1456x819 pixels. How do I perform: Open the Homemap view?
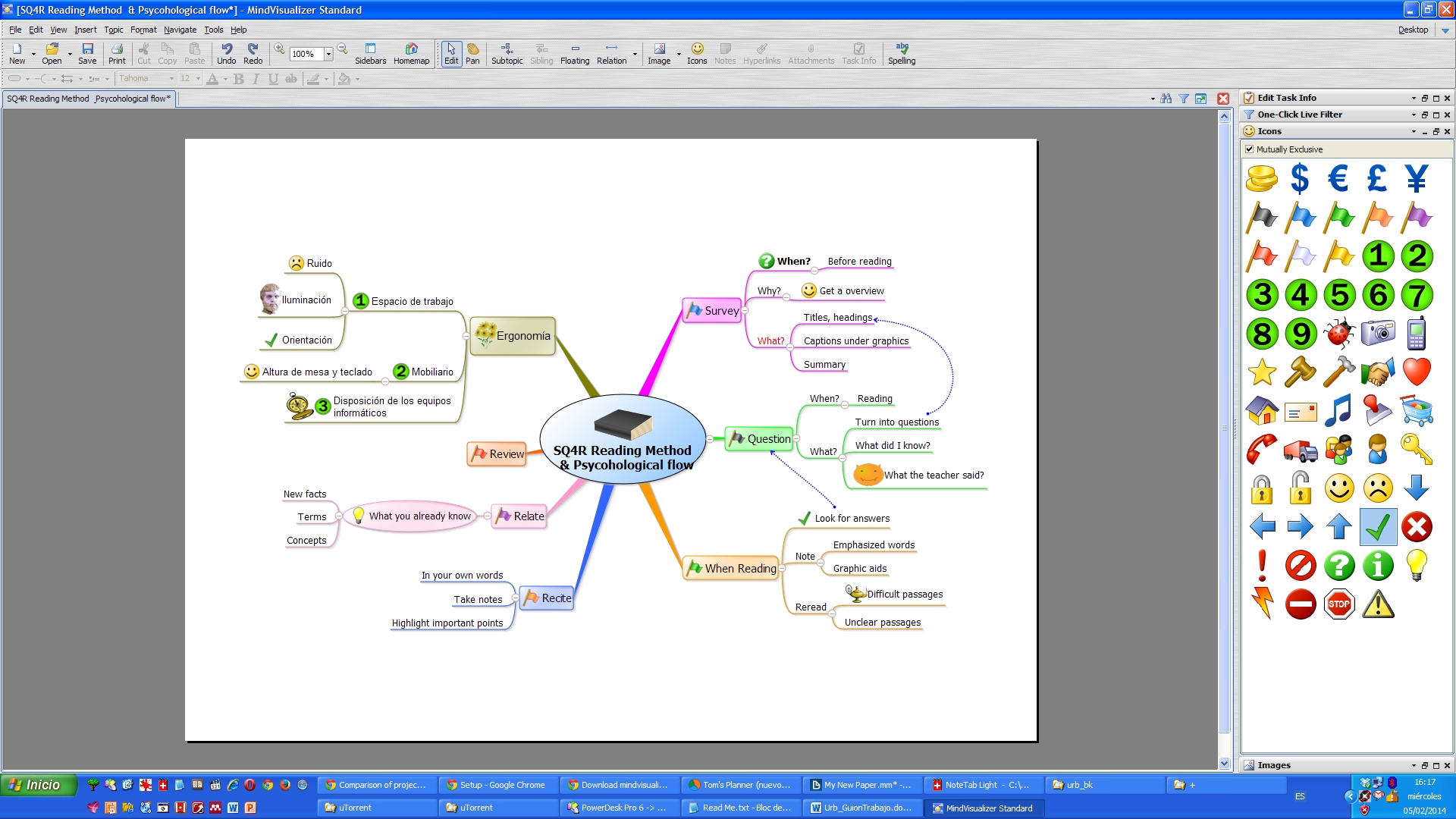click(411, 53)
